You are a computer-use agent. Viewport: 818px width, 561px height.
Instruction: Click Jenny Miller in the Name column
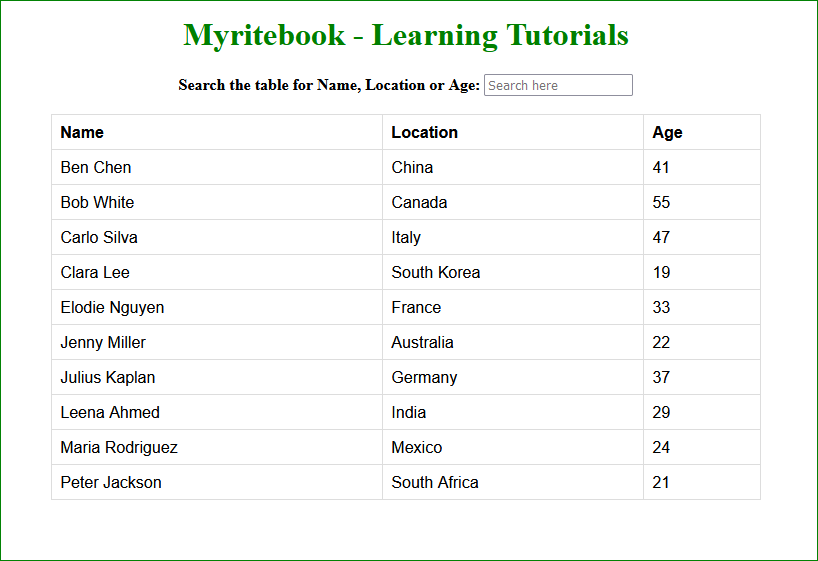(103, 342)
